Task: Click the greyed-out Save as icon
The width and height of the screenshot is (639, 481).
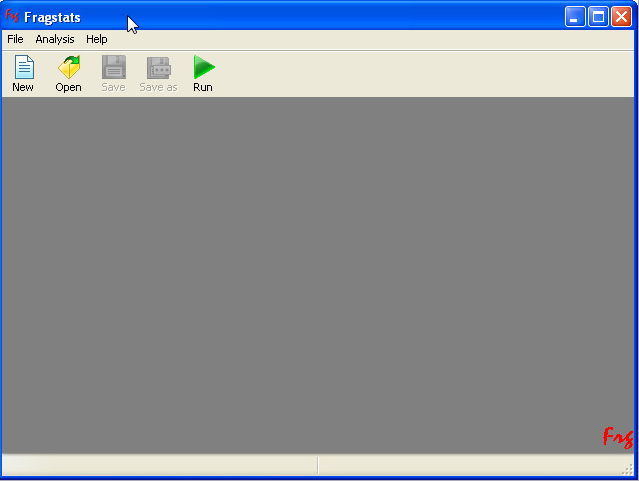Action: point(159,68)
